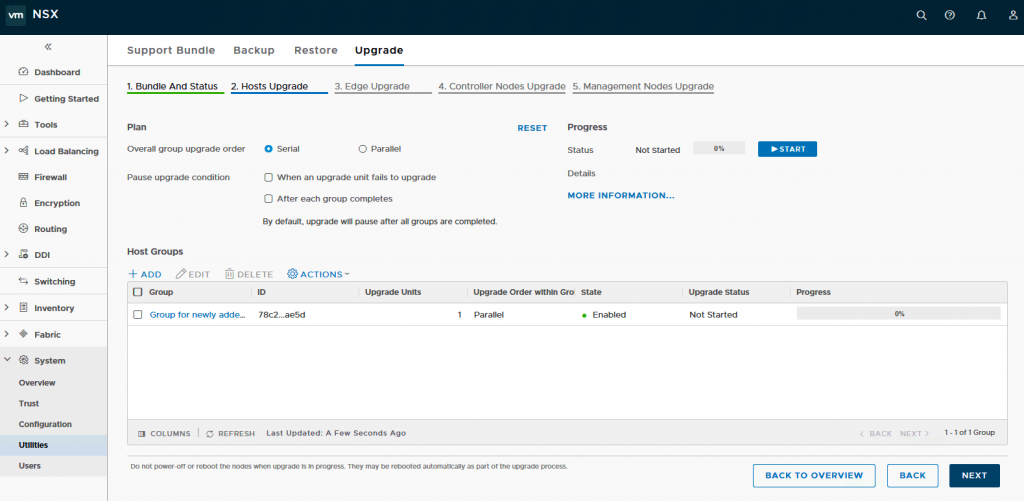Expand the Inventory sidebar section
Viewport: 1024px width, 501px height.
(7, 308)
